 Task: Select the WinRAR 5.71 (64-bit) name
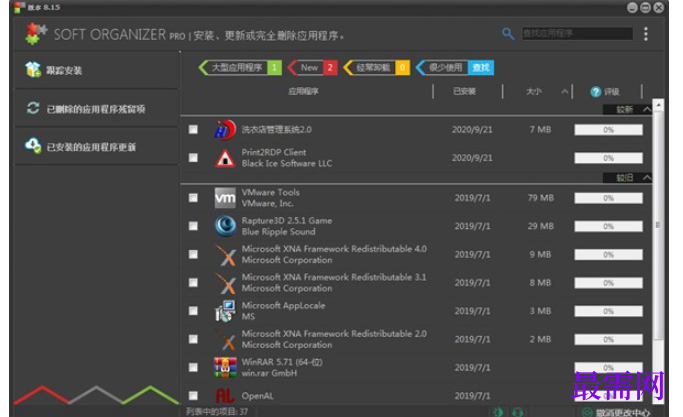point(282,362)
